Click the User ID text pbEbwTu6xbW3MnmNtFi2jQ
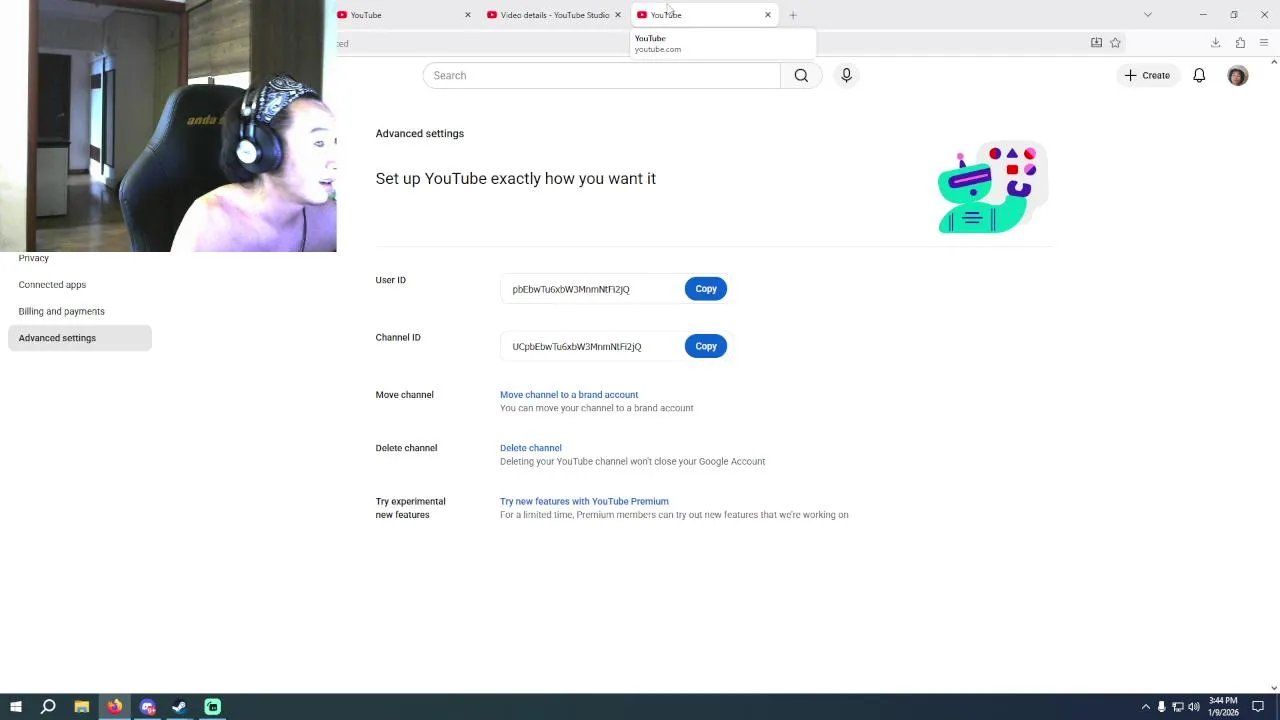 click(x=571, y=289)
